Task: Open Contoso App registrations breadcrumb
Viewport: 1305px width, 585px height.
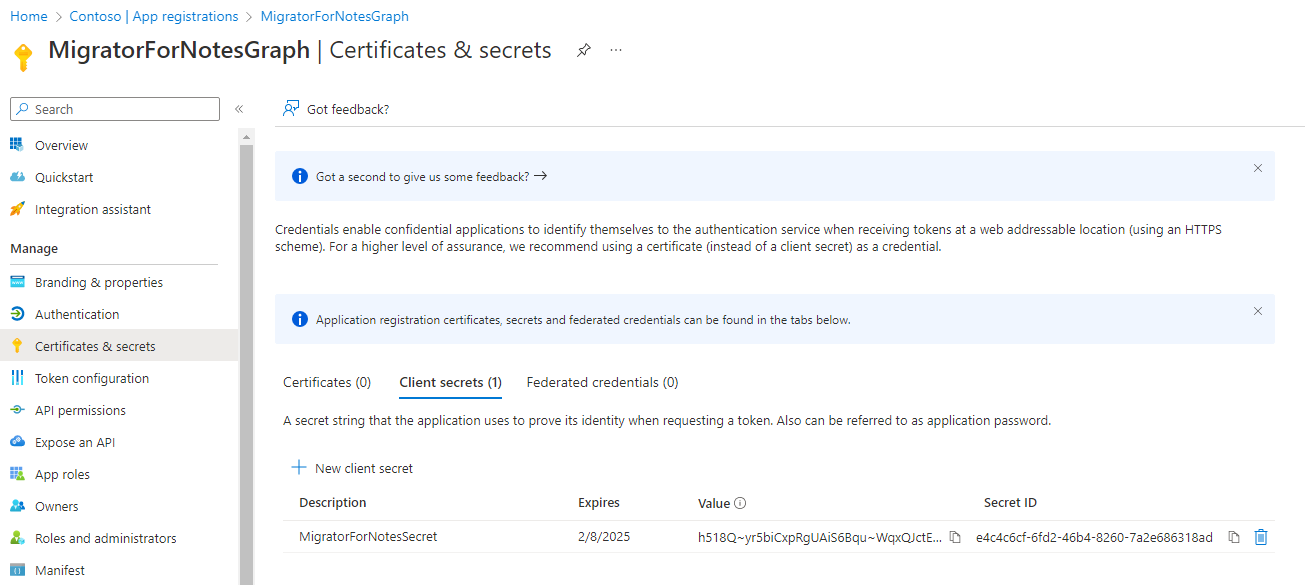Action: [154, 16]
